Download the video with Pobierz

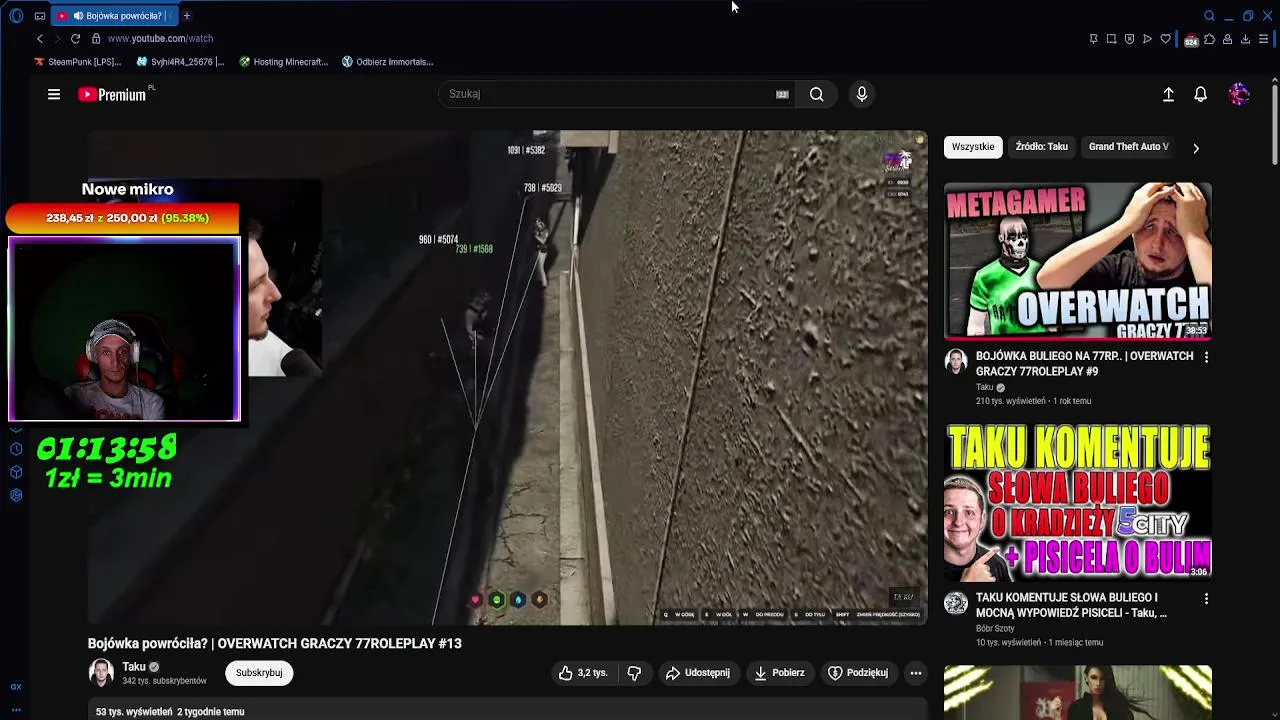[779, 673]
